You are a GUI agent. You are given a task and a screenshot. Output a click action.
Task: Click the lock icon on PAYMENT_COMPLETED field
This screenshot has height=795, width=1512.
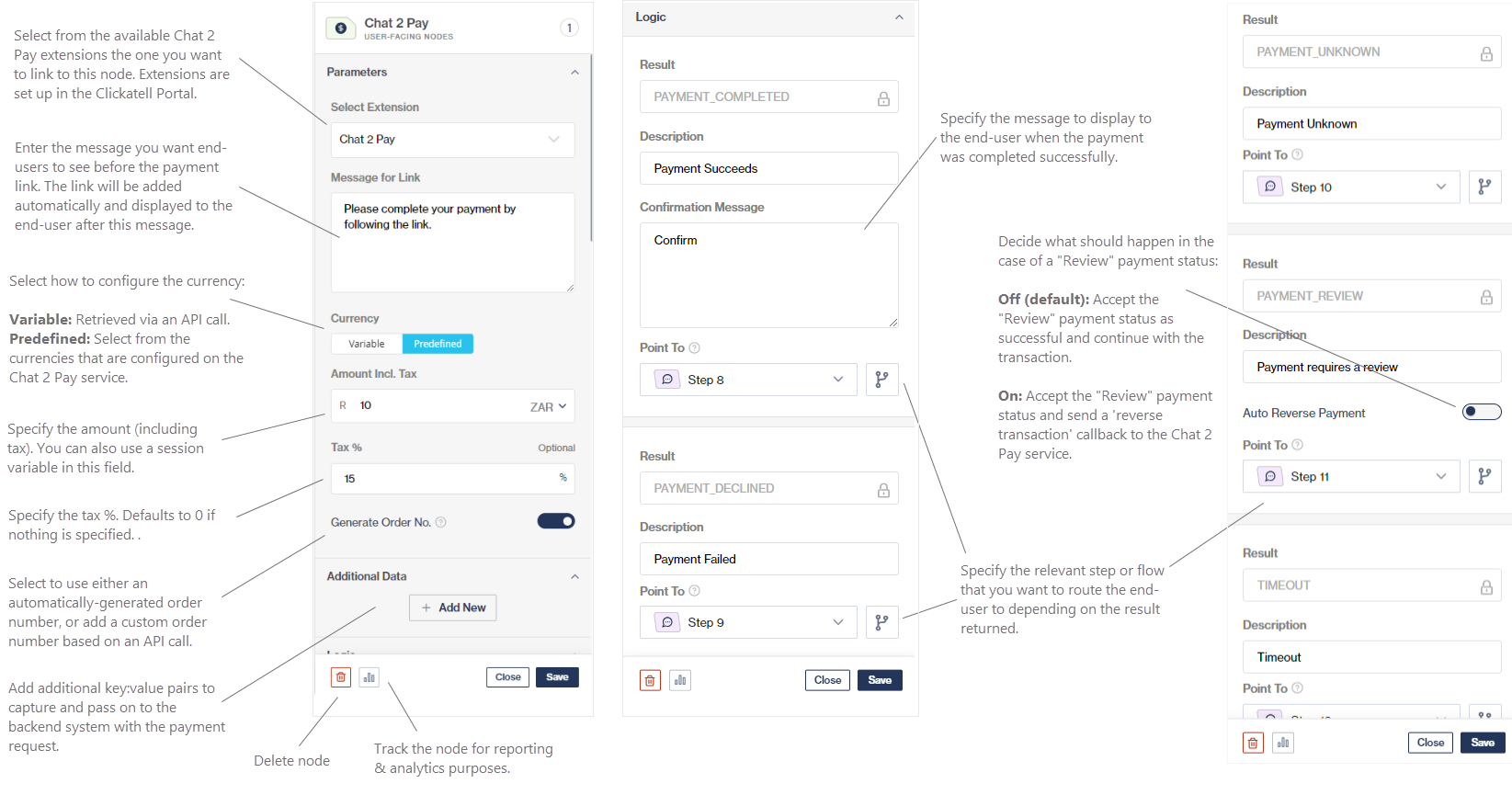pyautogui.click(x=883, y=97)
